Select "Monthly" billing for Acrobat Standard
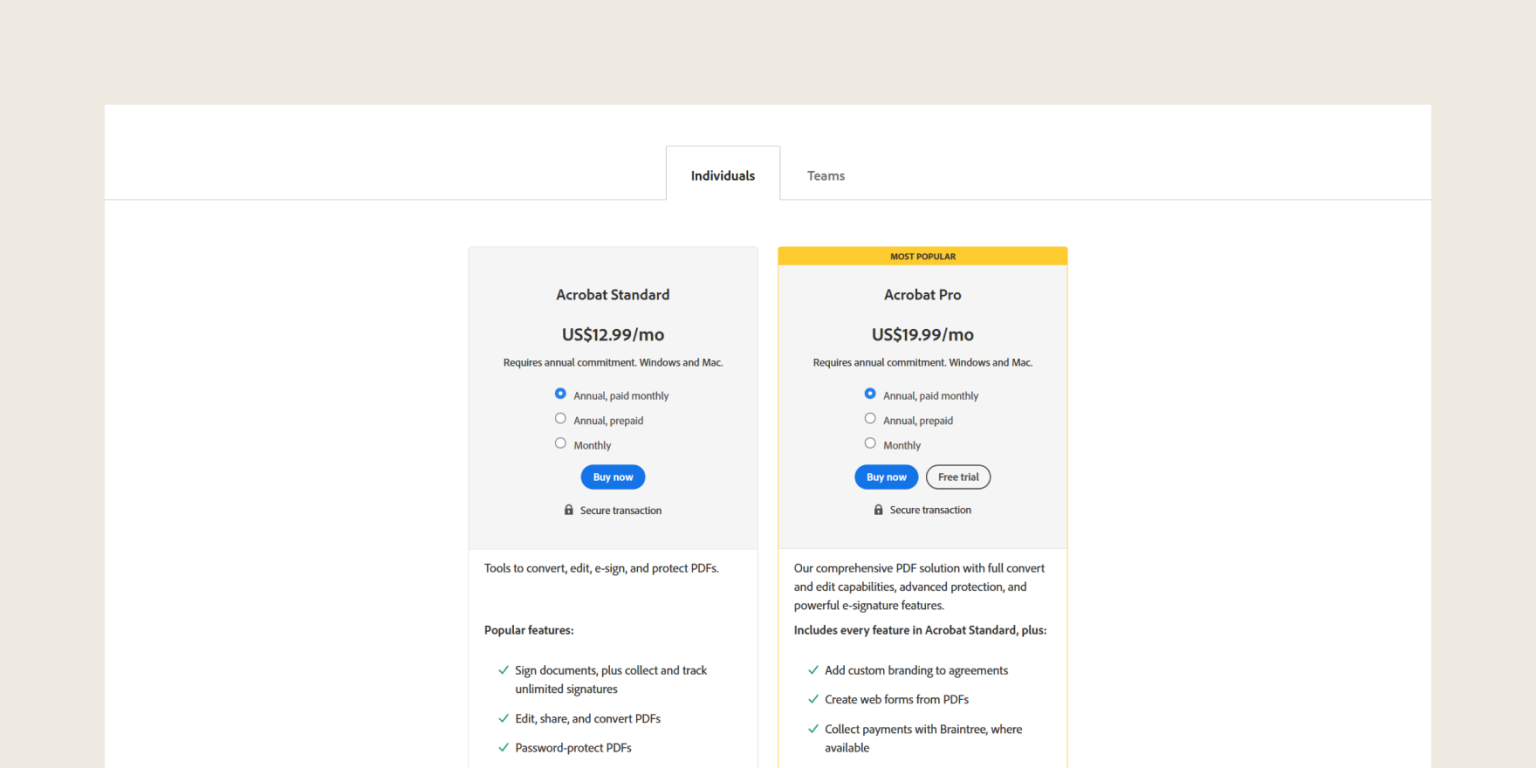The height and width of the screenshot is (768, 1536). (560, 443)
